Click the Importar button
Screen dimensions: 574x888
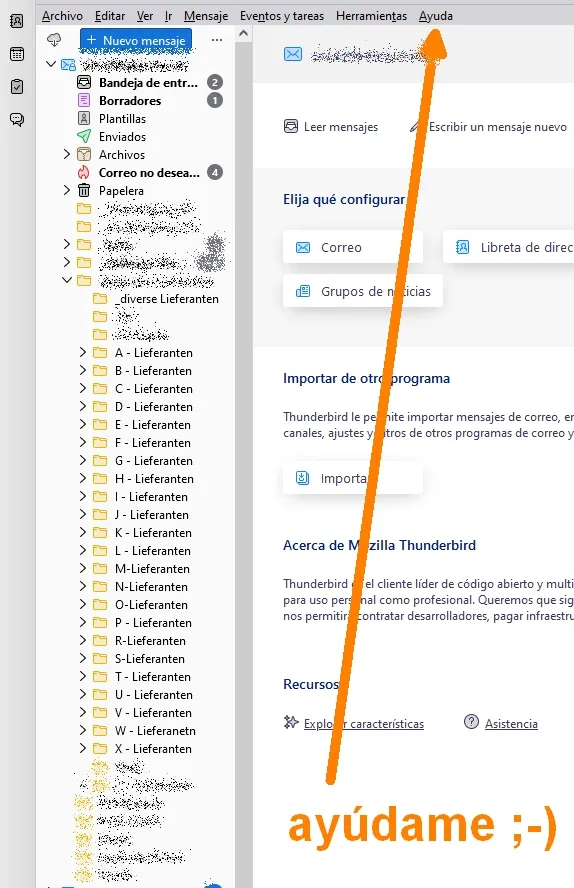coord(353,478)
